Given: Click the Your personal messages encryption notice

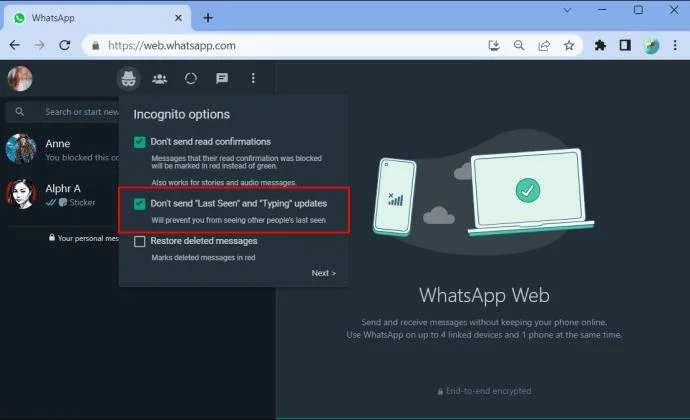Looking at the screenshot, I should point(84,238).
